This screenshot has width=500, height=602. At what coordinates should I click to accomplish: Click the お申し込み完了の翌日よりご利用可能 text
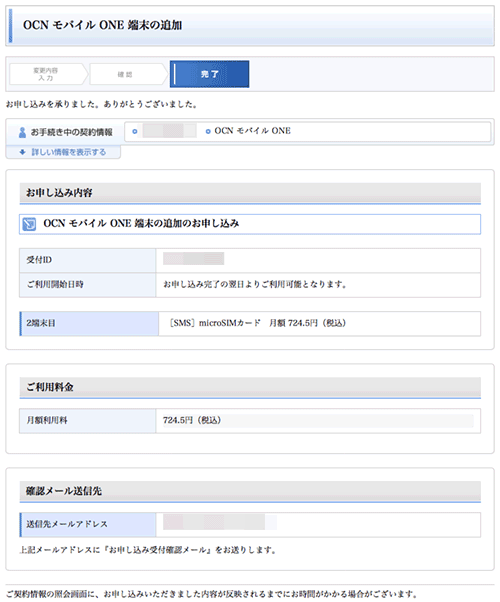coord(255,284)
